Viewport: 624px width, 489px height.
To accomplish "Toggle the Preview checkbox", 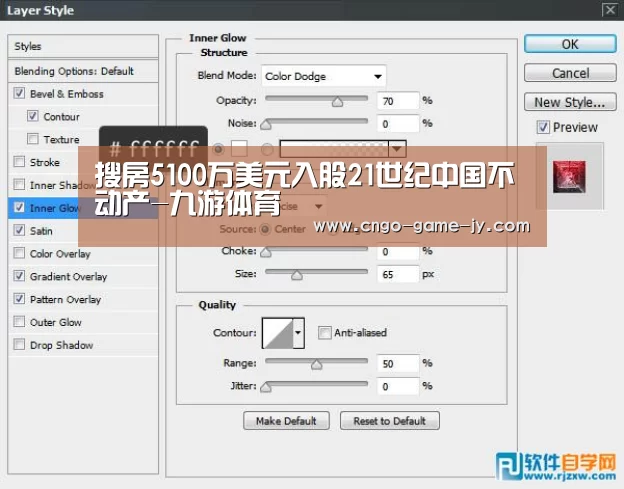I will point(543,127).
